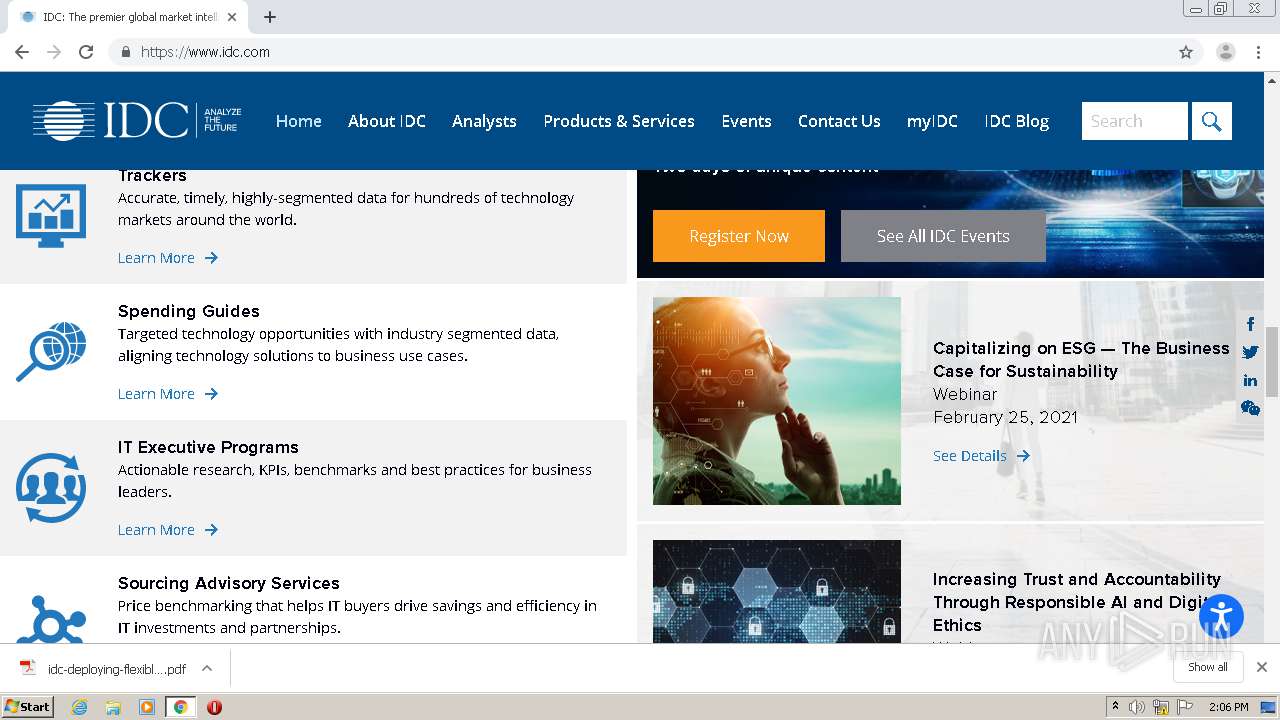Open media player from taskbar

click(147, 707)
